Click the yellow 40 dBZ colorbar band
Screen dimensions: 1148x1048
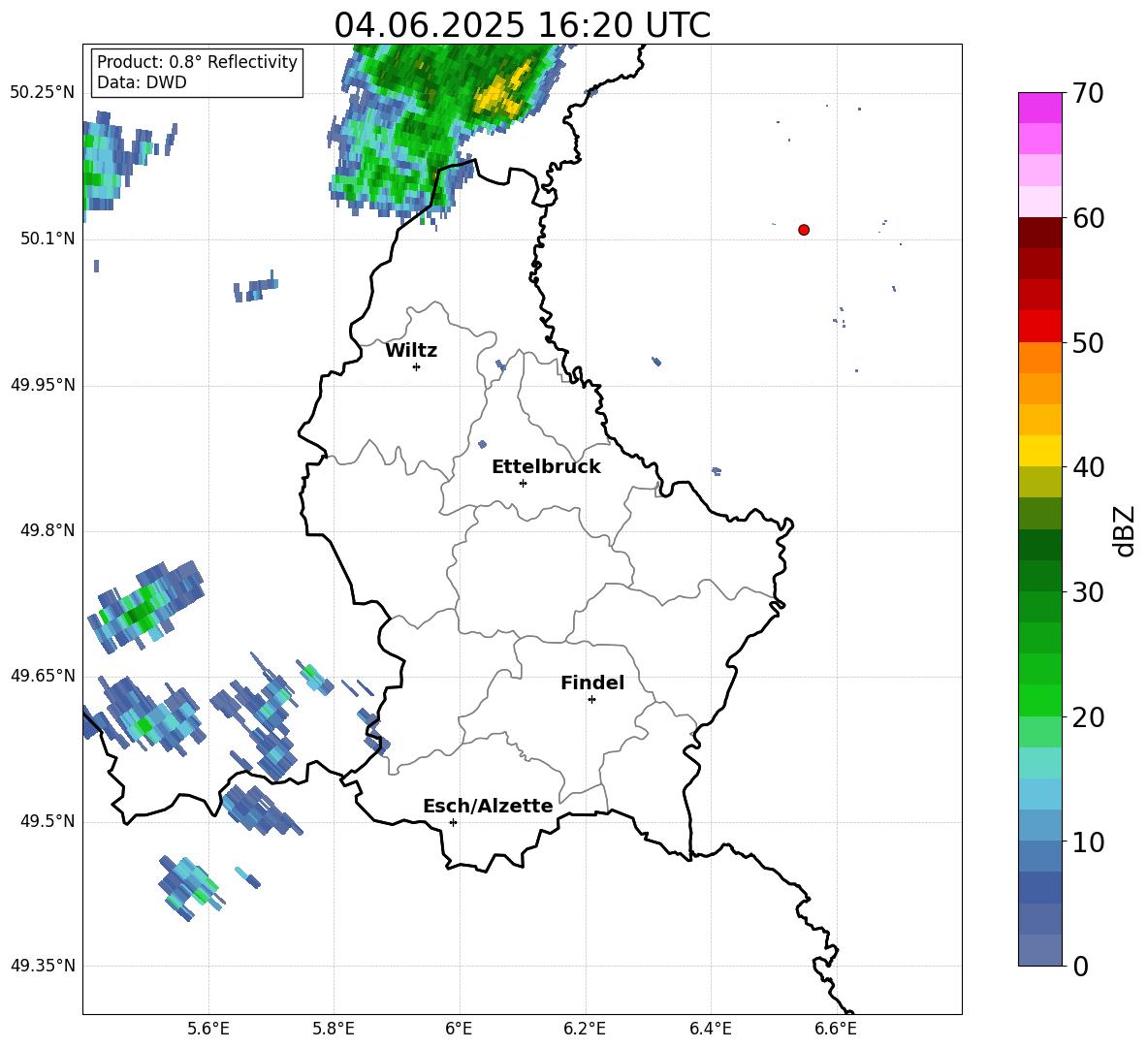point(1039,451)
